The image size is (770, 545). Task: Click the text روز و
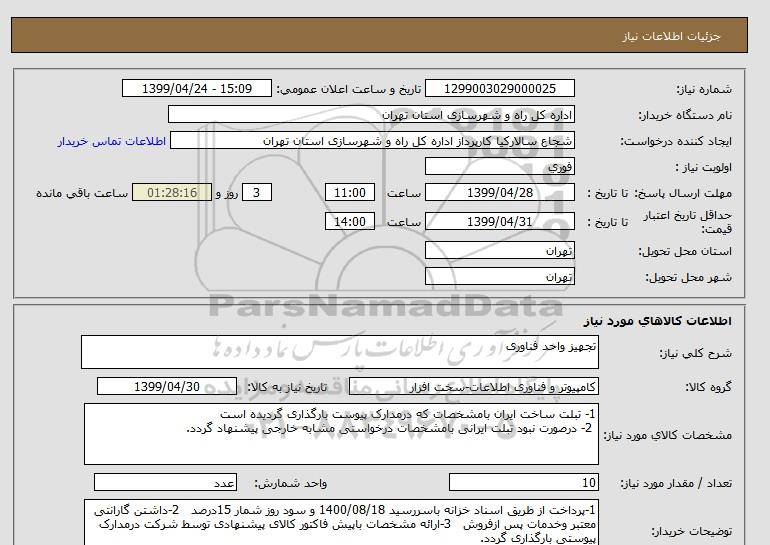point(227,193)
